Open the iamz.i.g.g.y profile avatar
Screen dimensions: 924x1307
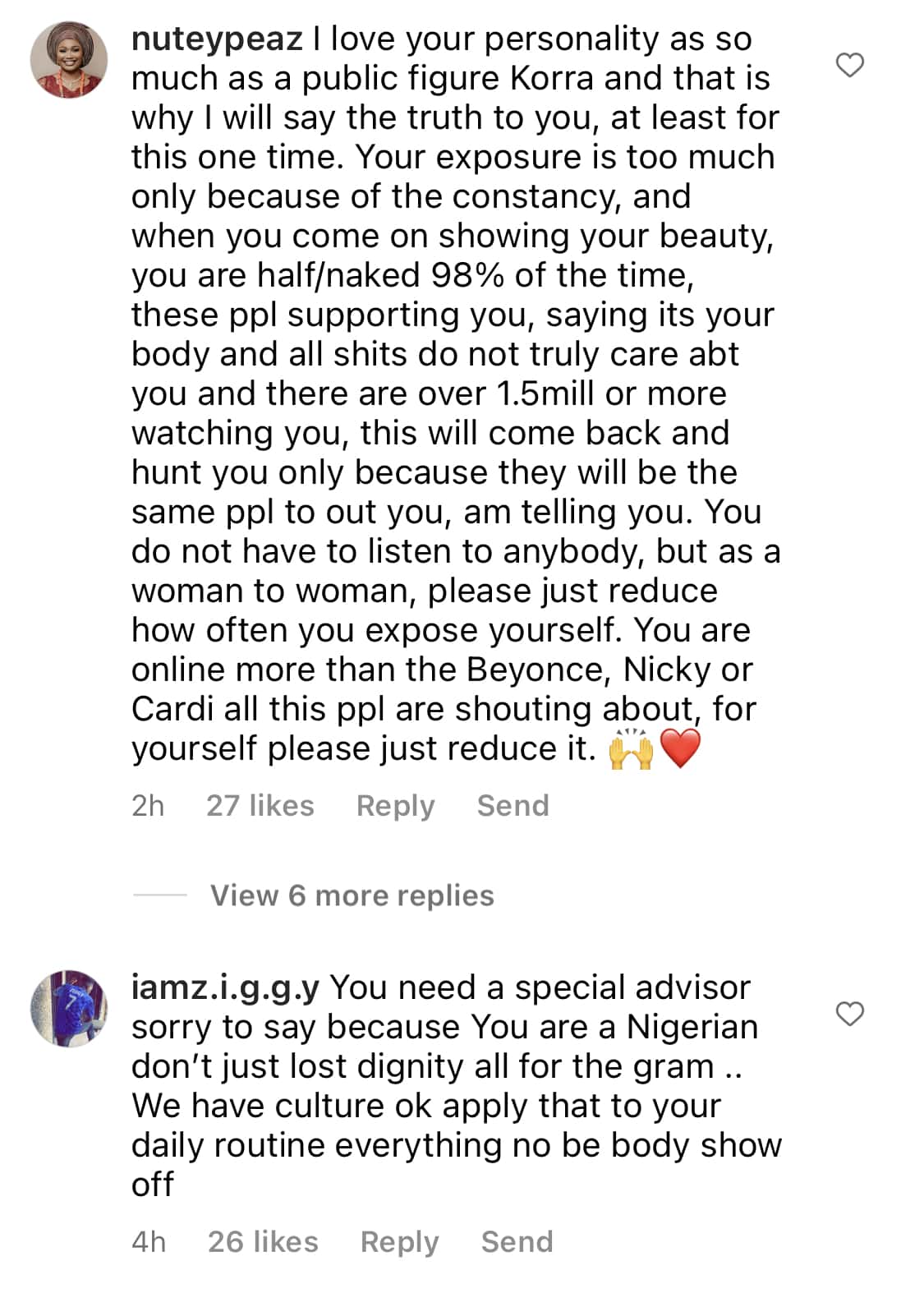click(69, 1008)
